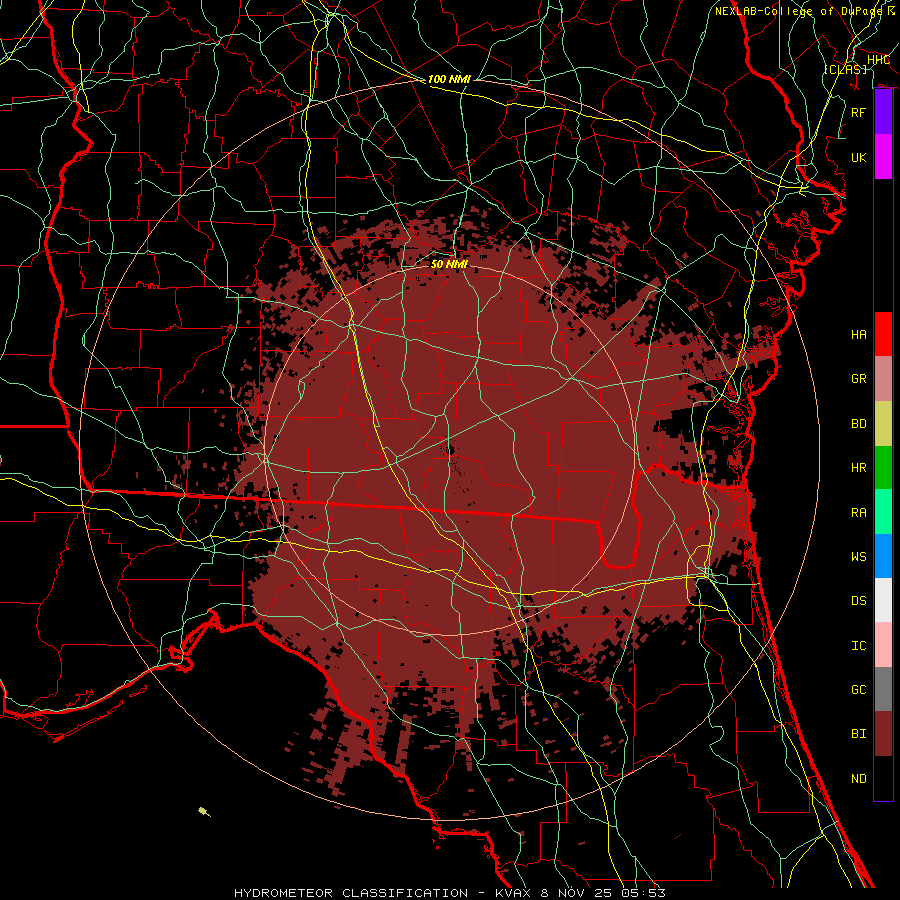
Task: Click the GR legend label
Action: point(858,379)
